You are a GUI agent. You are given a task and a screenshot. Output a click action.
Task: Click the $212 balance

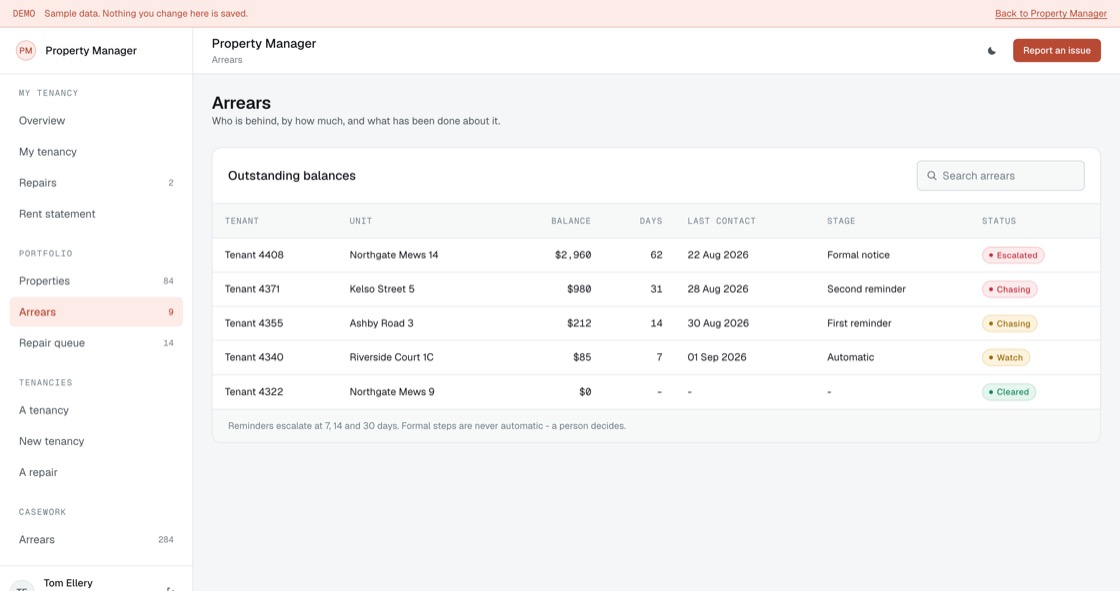(579, 324)
